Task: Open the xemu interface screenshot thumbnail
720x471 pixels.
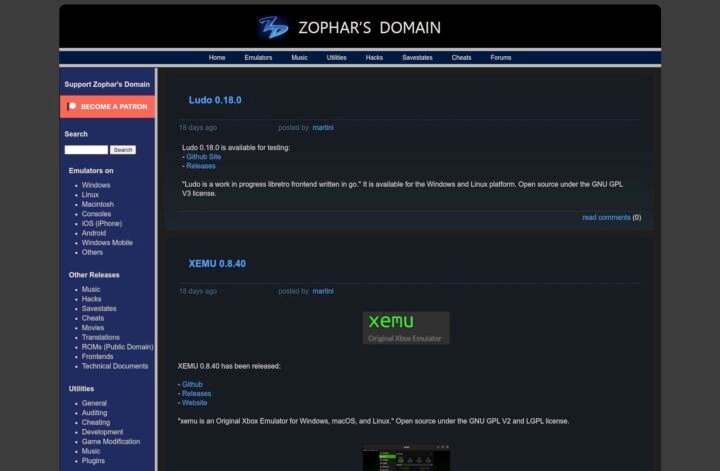Action: coord(406,458)
